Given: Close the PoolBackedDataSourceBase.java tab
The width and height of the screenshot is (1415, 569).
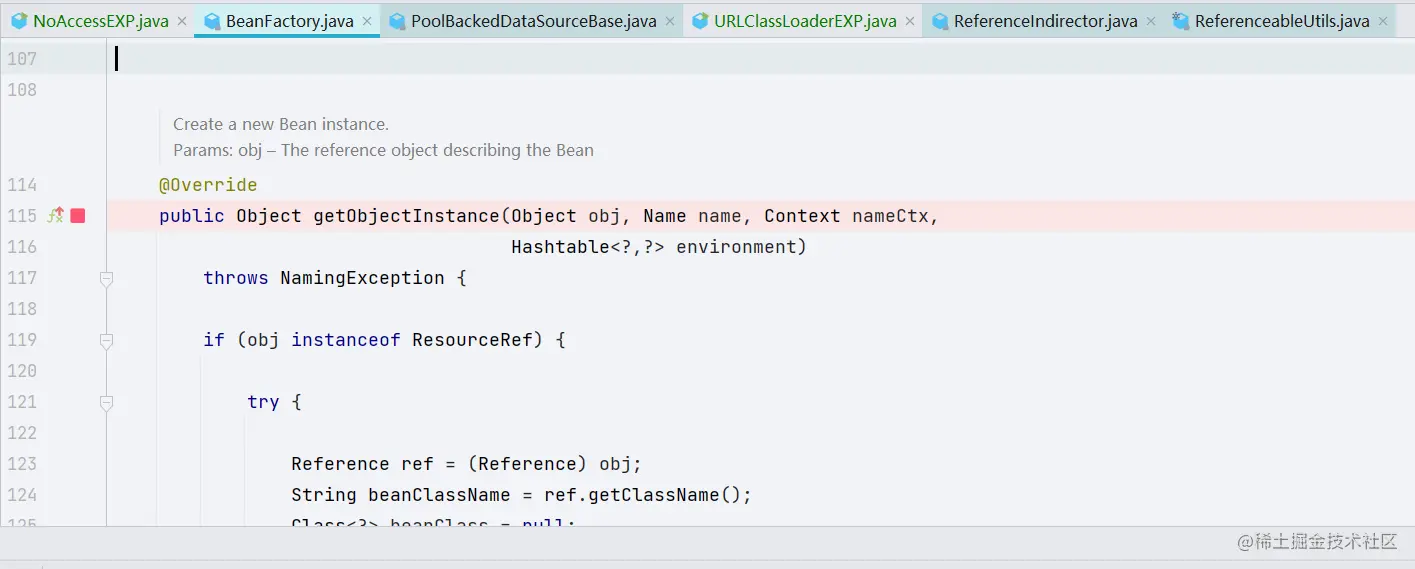Looking at the screenshot, I should [669, 21].
